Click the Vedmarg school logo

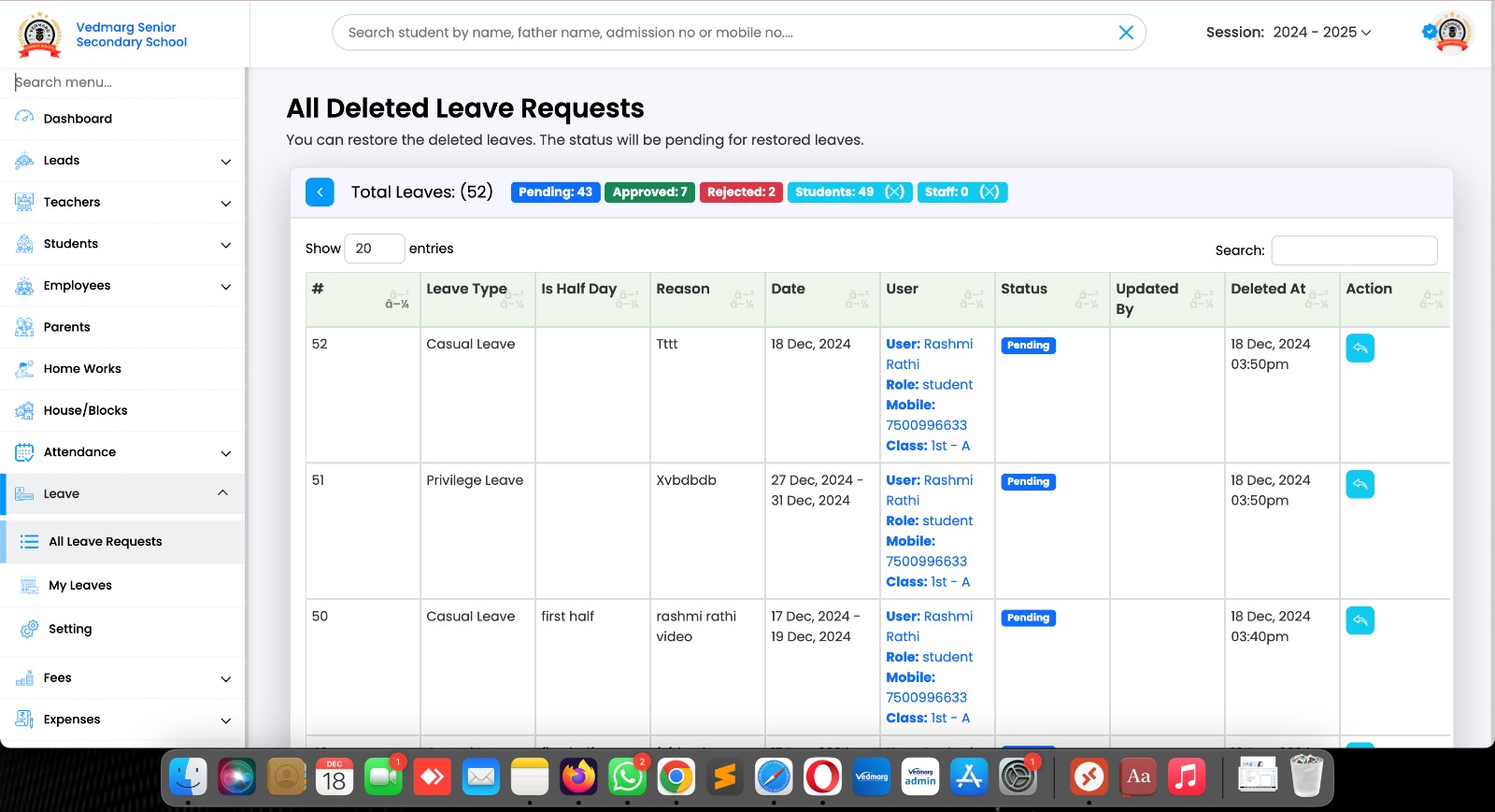click(x=40, y=35)
